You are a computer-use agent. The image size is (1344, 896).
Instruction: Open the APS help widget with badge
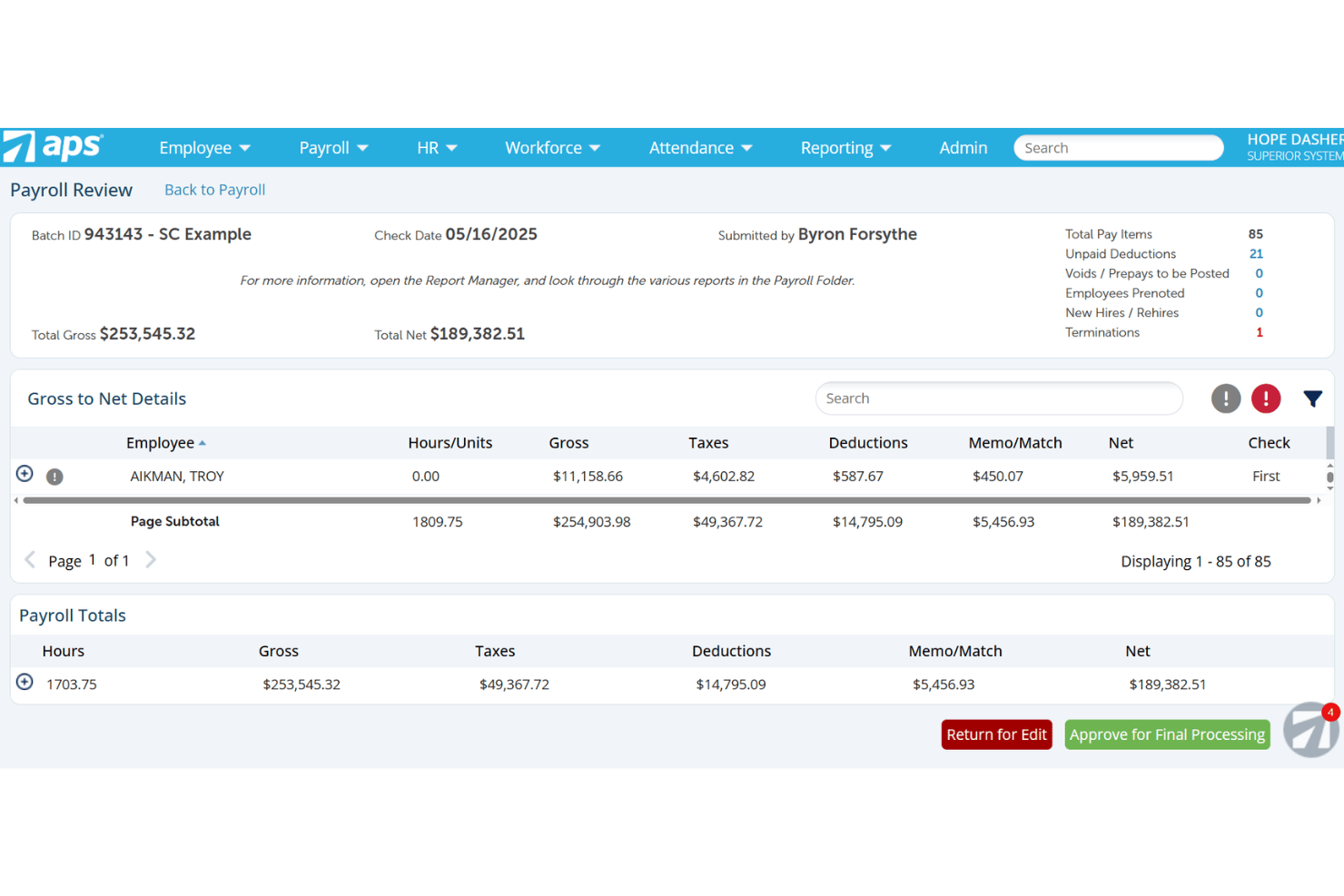1311,729
